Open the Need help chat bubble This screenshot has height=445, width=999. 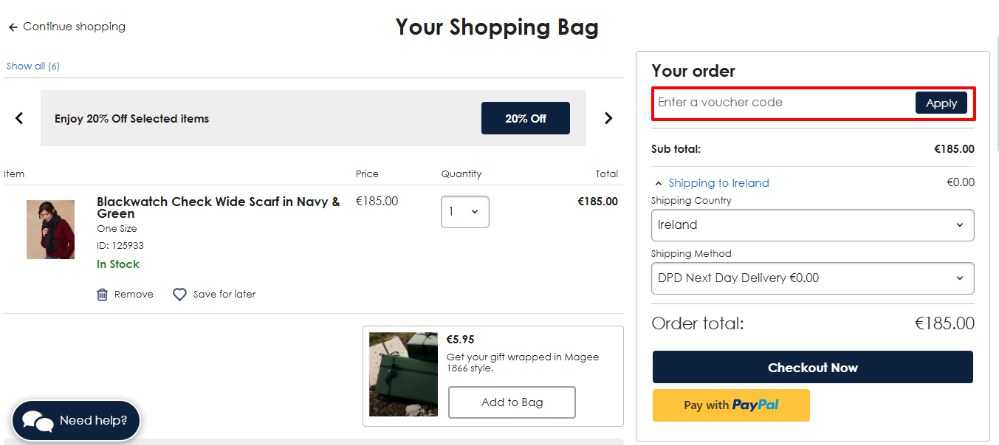[76, 420]
